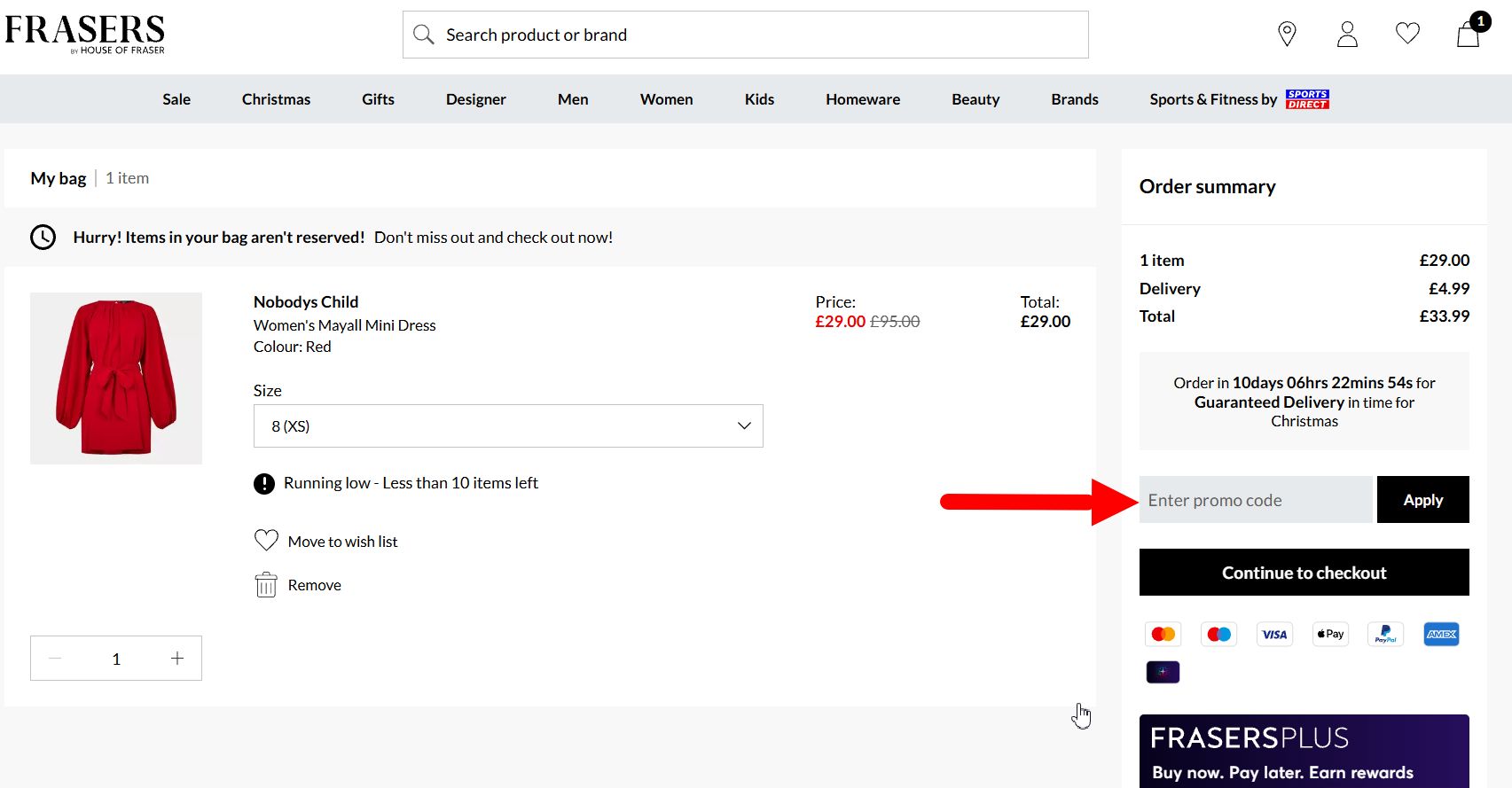Click the crossed-out £95.00 price
The image size is (1512, 788).
point(895,322)
